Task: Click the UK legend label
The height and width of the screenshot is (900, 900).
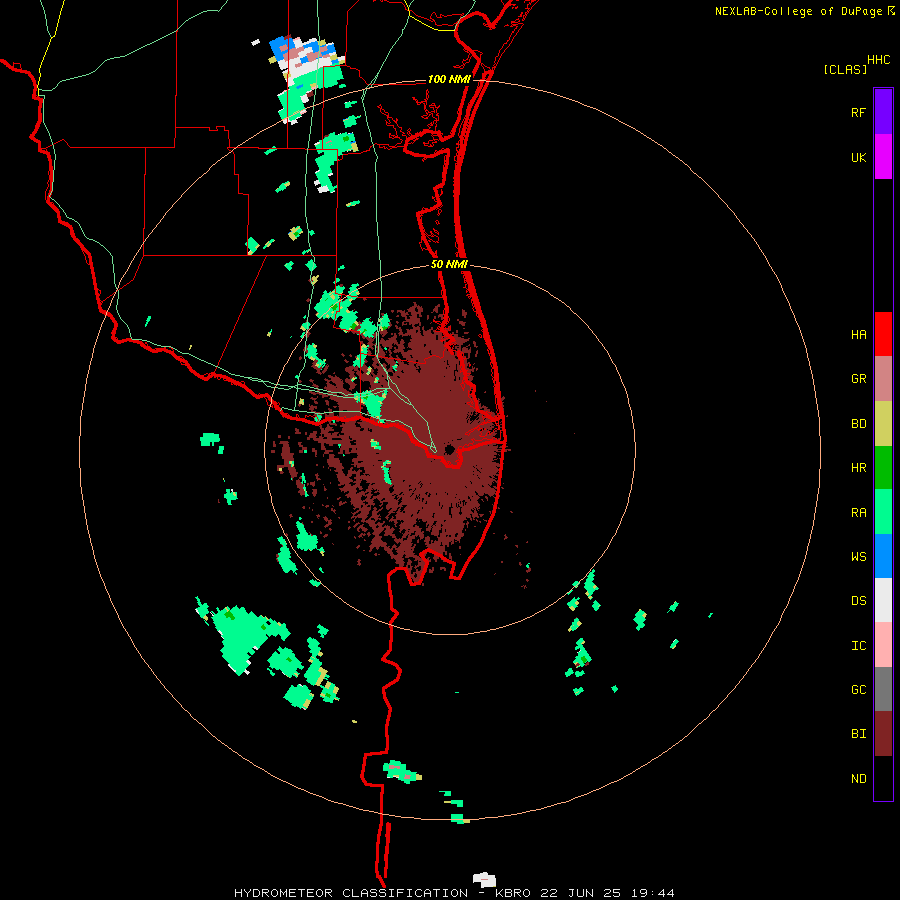Action: click(x=858, y=157)
